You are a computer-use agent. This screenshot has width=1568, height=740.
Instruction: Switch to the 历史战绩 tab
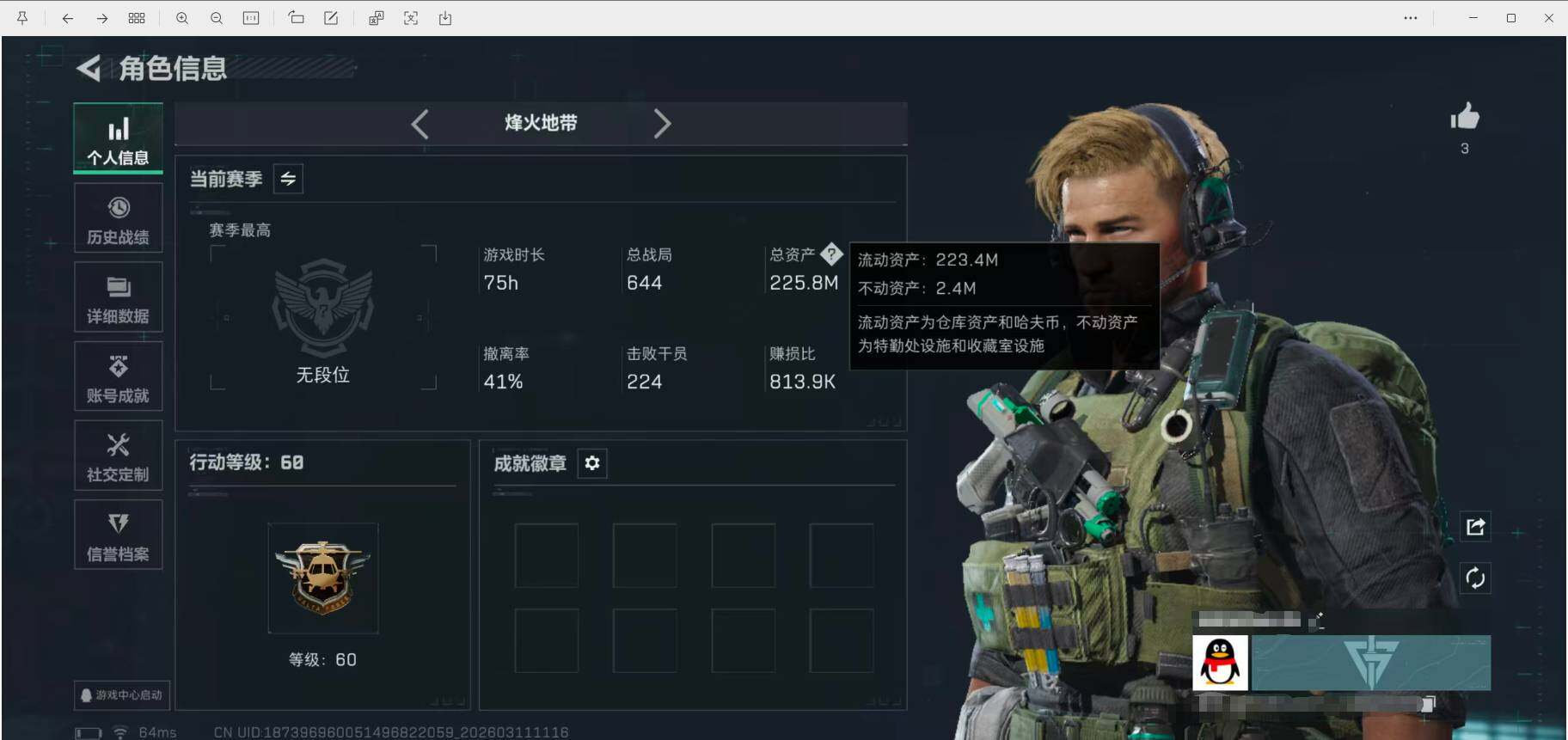[x=118, y=218]
